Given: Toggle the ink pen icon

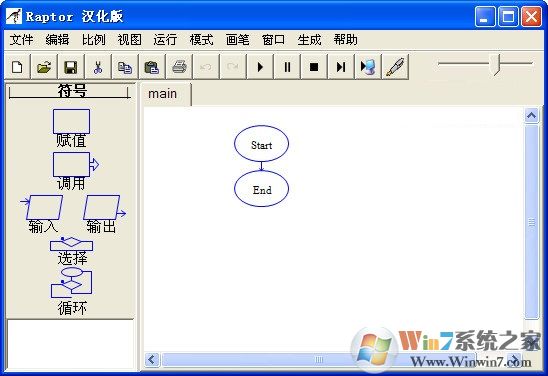Looking at the screenshot, I should pos(395,66).
